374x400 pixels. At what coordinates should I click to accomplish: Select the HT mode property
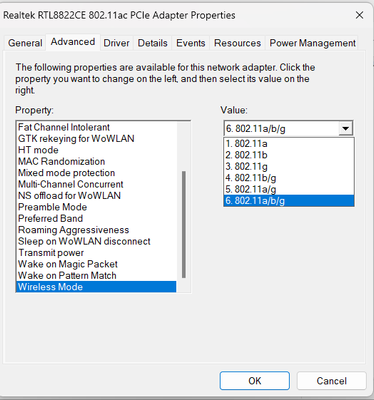[x=96, y=150]
